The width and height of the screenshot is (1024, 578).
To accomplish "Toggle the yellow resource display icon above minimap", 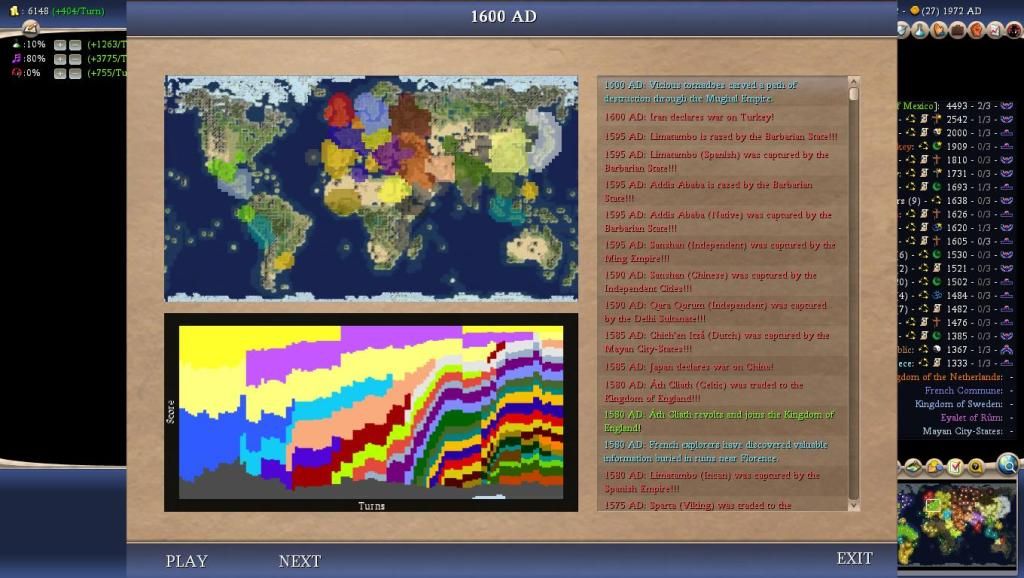I will click(976, 467).
